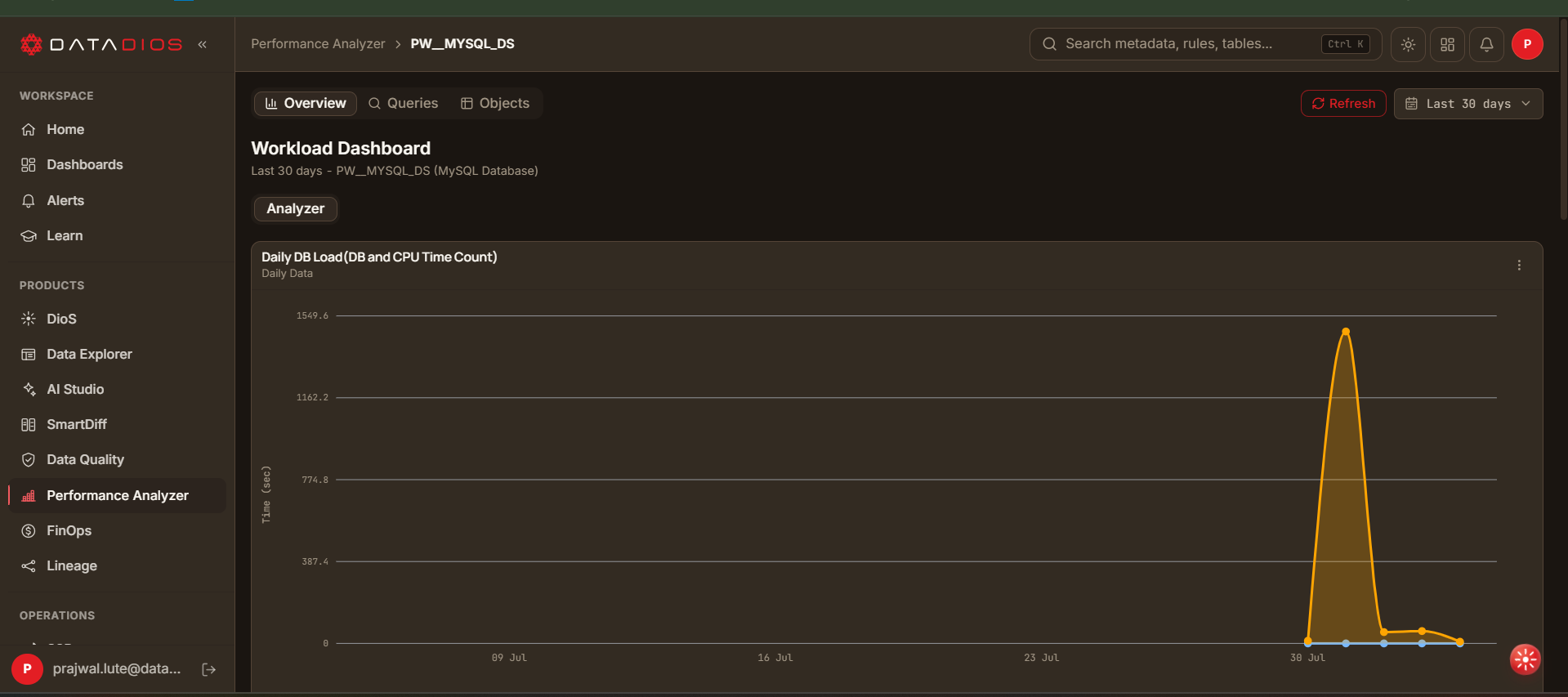Click the PW__MYSQL_DS breadcrumb text
Viewport: 1568px width, 697px height.
tap(462, 44)
